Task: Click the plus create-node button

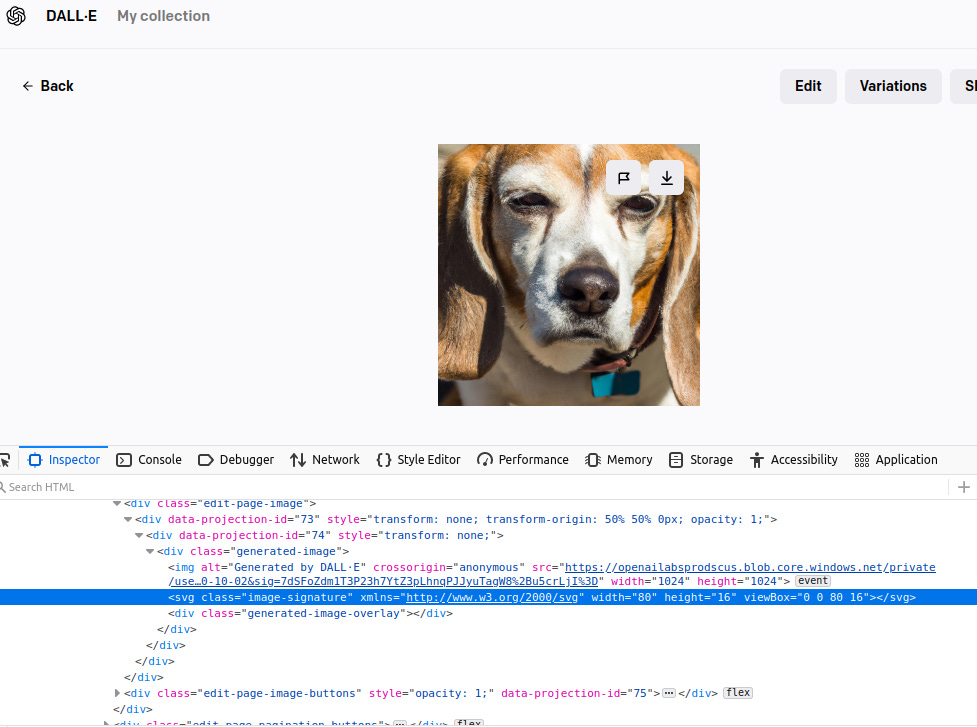Action: click(x=963, y=487)
